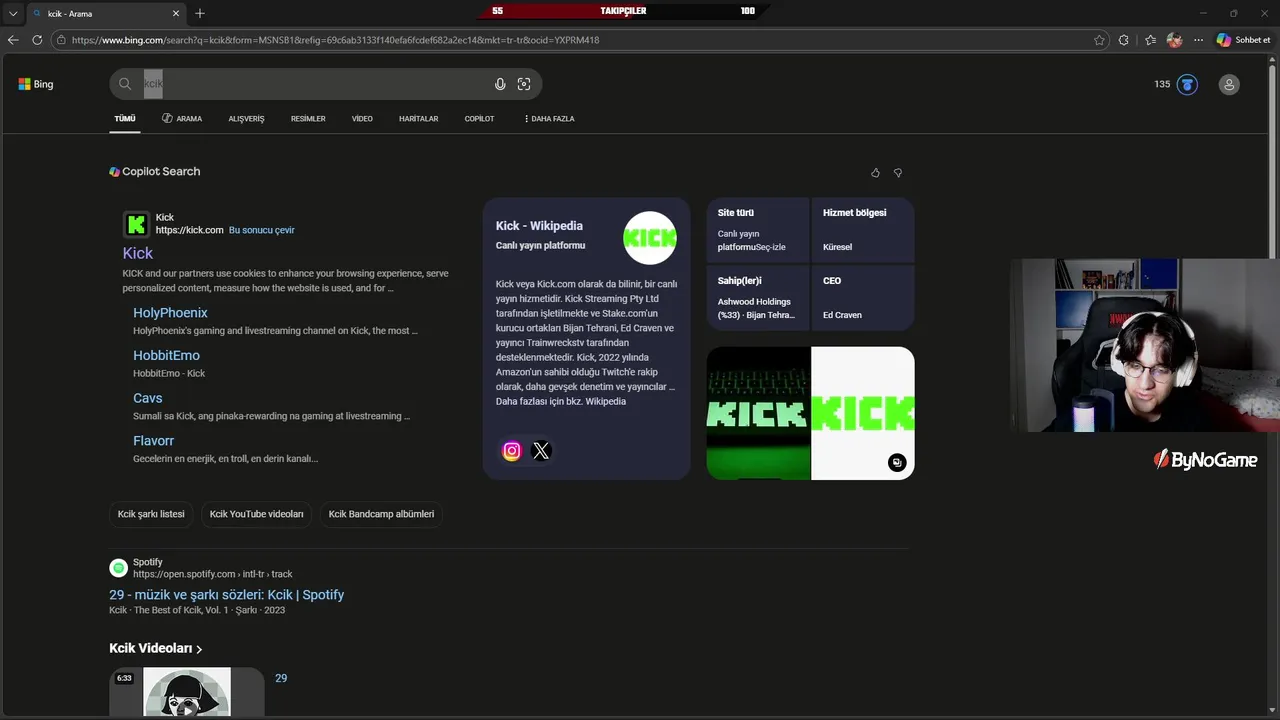Open the Cavs sublink
The width and height of the screenshot is (1280, 720).
147,398
